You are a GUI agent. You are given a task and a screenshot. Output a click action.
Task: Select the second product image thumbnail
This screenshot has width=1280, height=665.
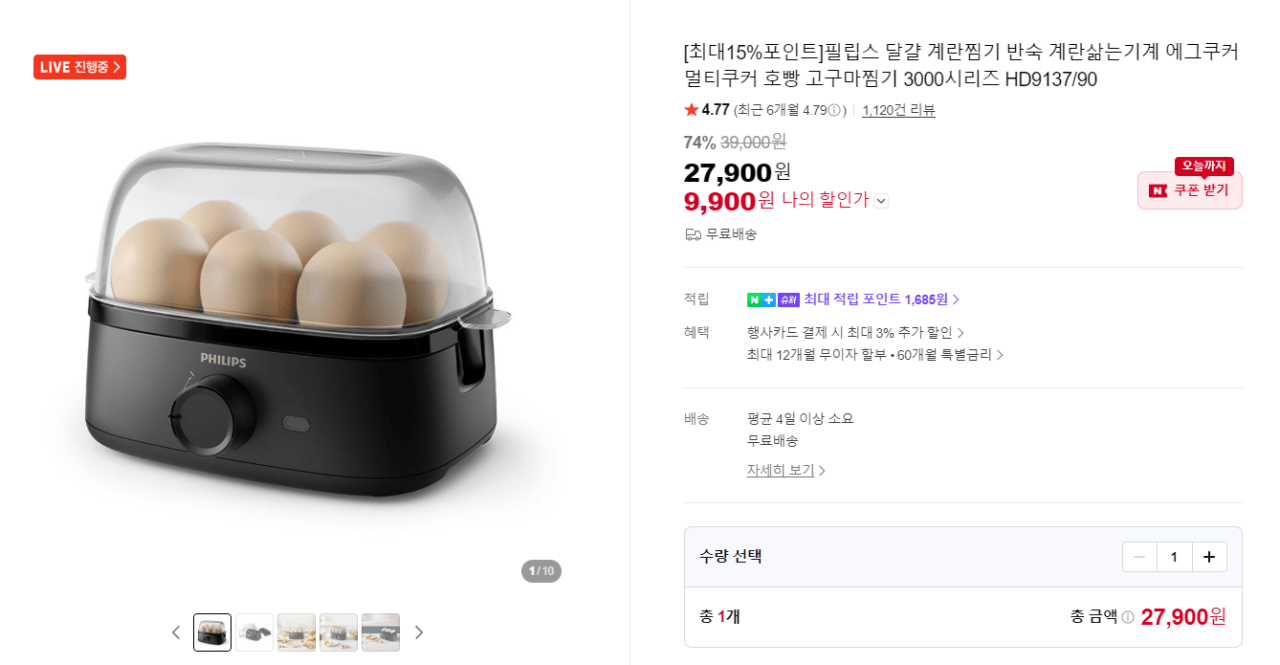[254, 632]
